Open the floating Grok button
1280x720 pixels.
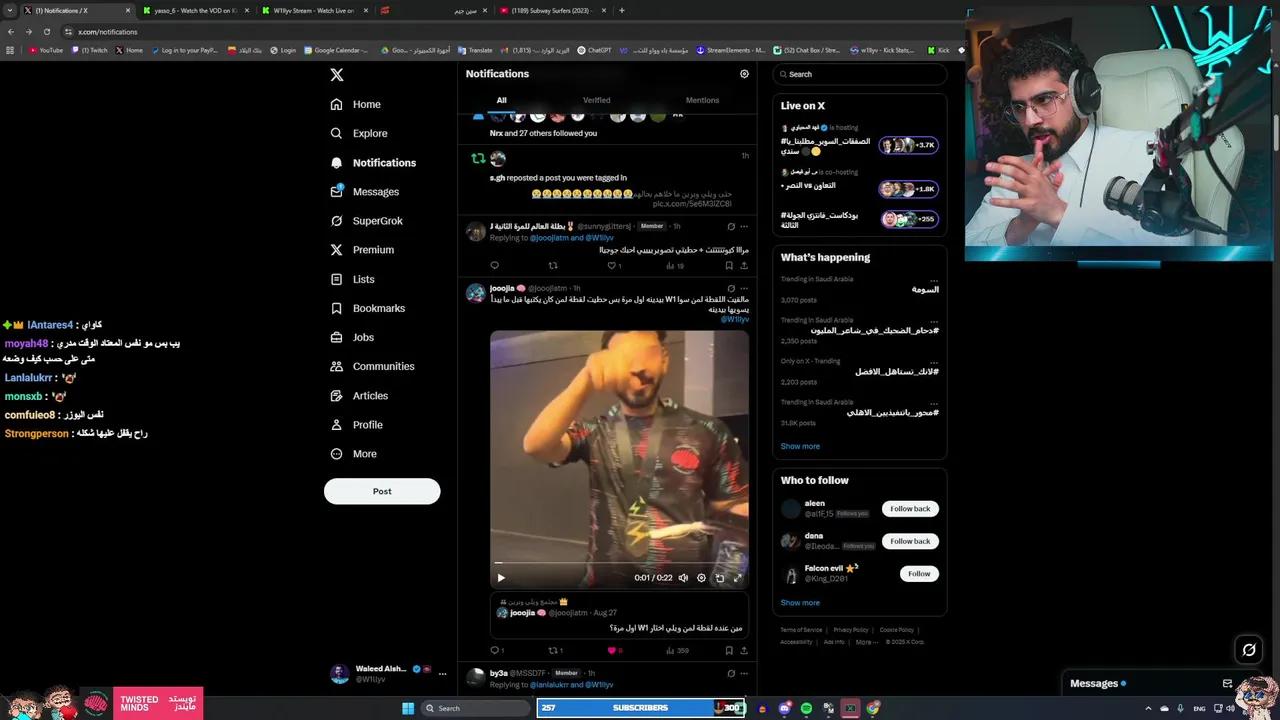1249,650
